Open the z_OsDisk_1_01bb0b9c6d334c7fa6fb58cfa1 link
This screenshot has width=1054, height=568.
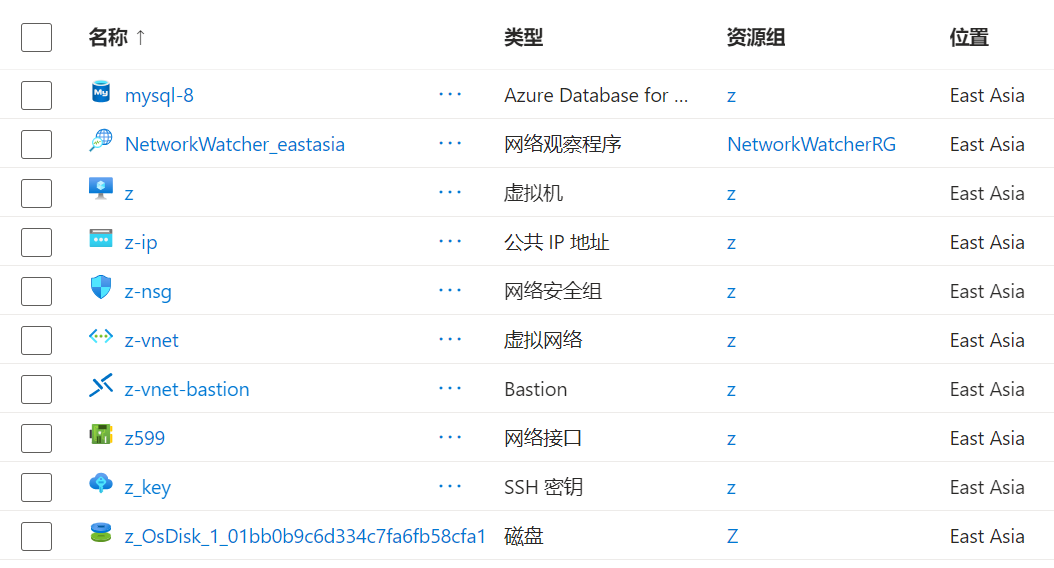point(305,536)
